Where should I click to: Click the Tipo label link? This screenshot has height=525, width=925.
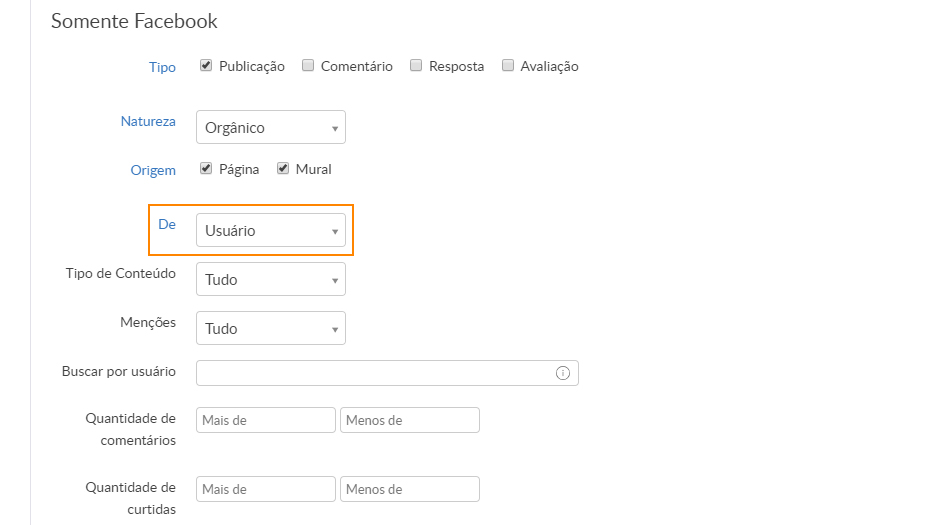(162, 68)
